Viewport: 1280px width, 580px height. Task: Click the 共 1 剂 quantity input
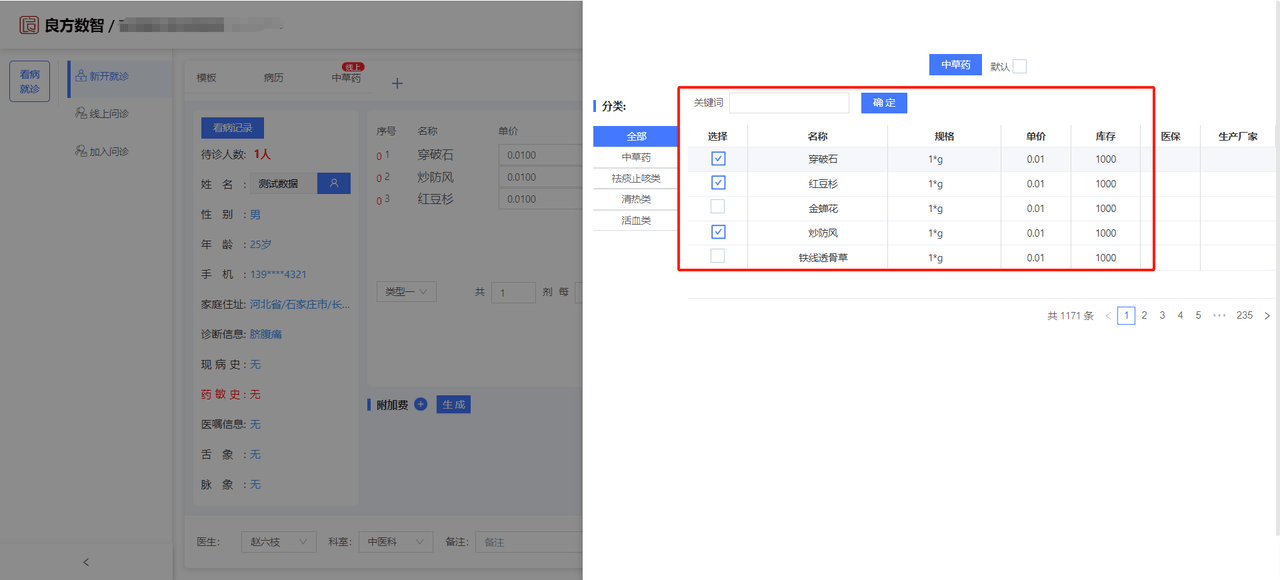coord(513,292)
